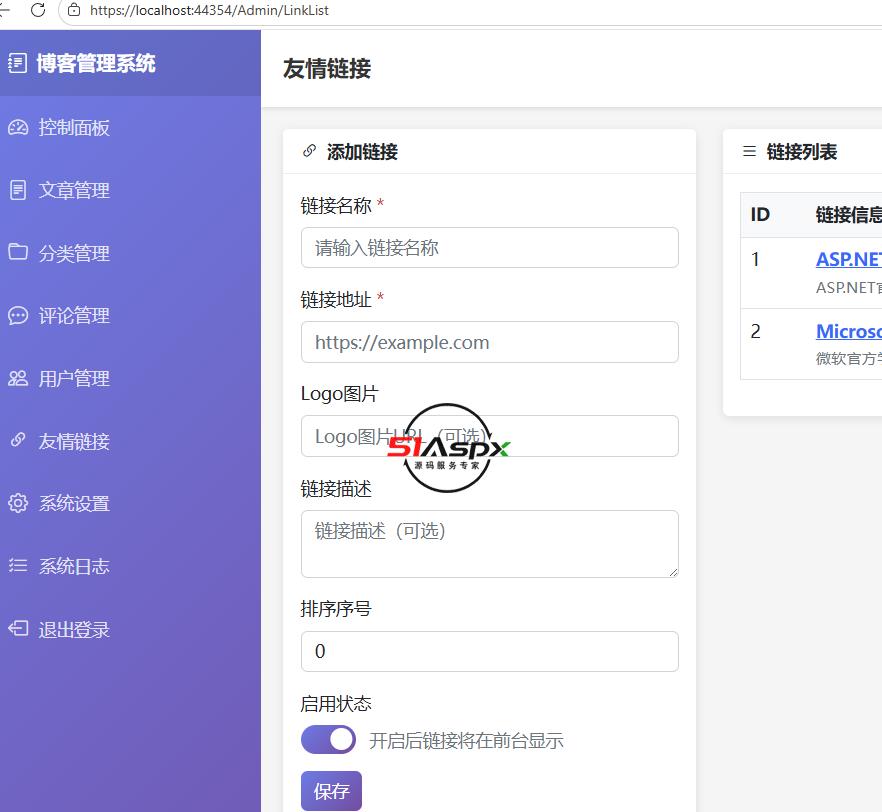Click the 保存 button
Image resolution: width=882 pixels, height=812 pixels.
(331, 791)
